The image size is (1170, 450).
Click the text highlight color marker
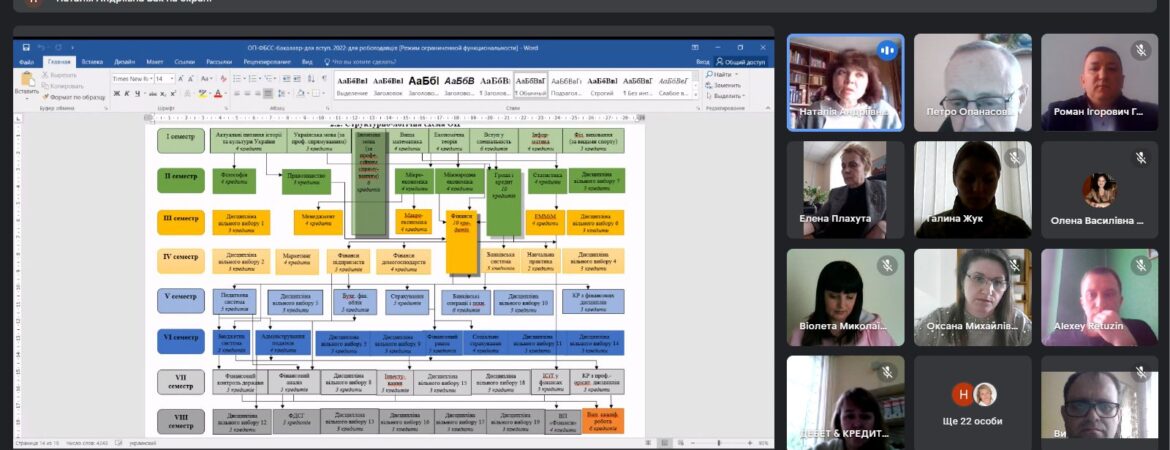pyautogui.click(x=201, y=93)
